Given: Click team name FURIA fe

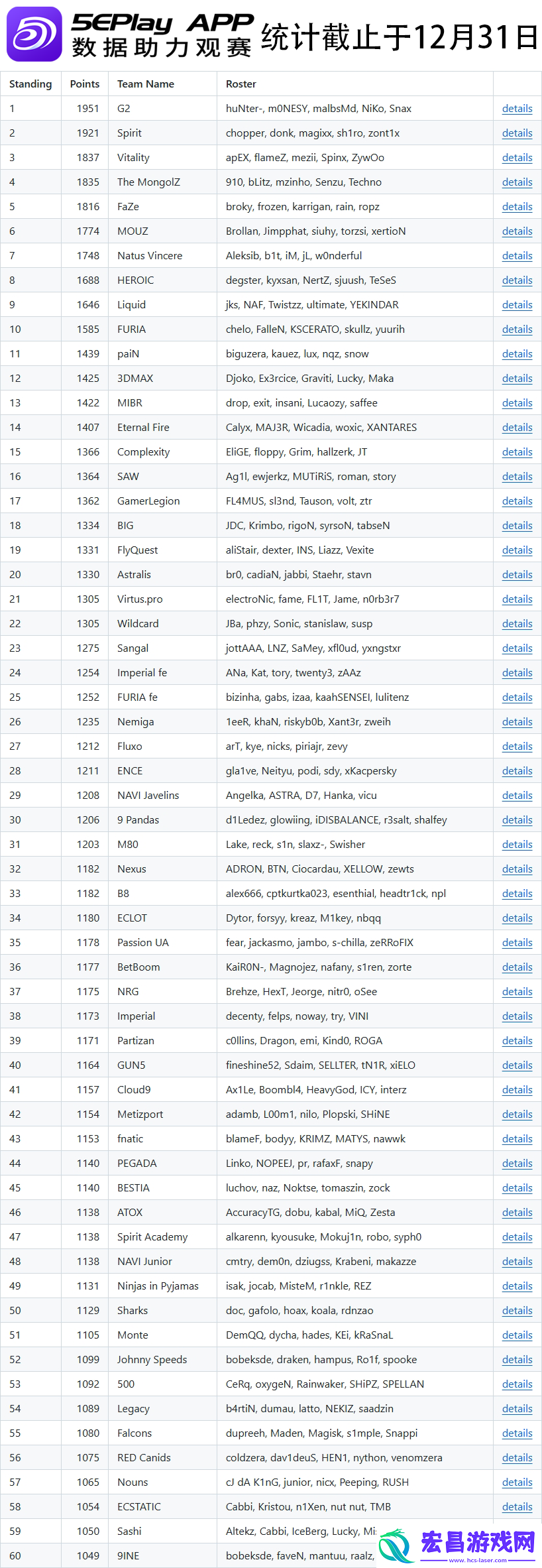Looking at the screenshot, I should pos(137,697).
